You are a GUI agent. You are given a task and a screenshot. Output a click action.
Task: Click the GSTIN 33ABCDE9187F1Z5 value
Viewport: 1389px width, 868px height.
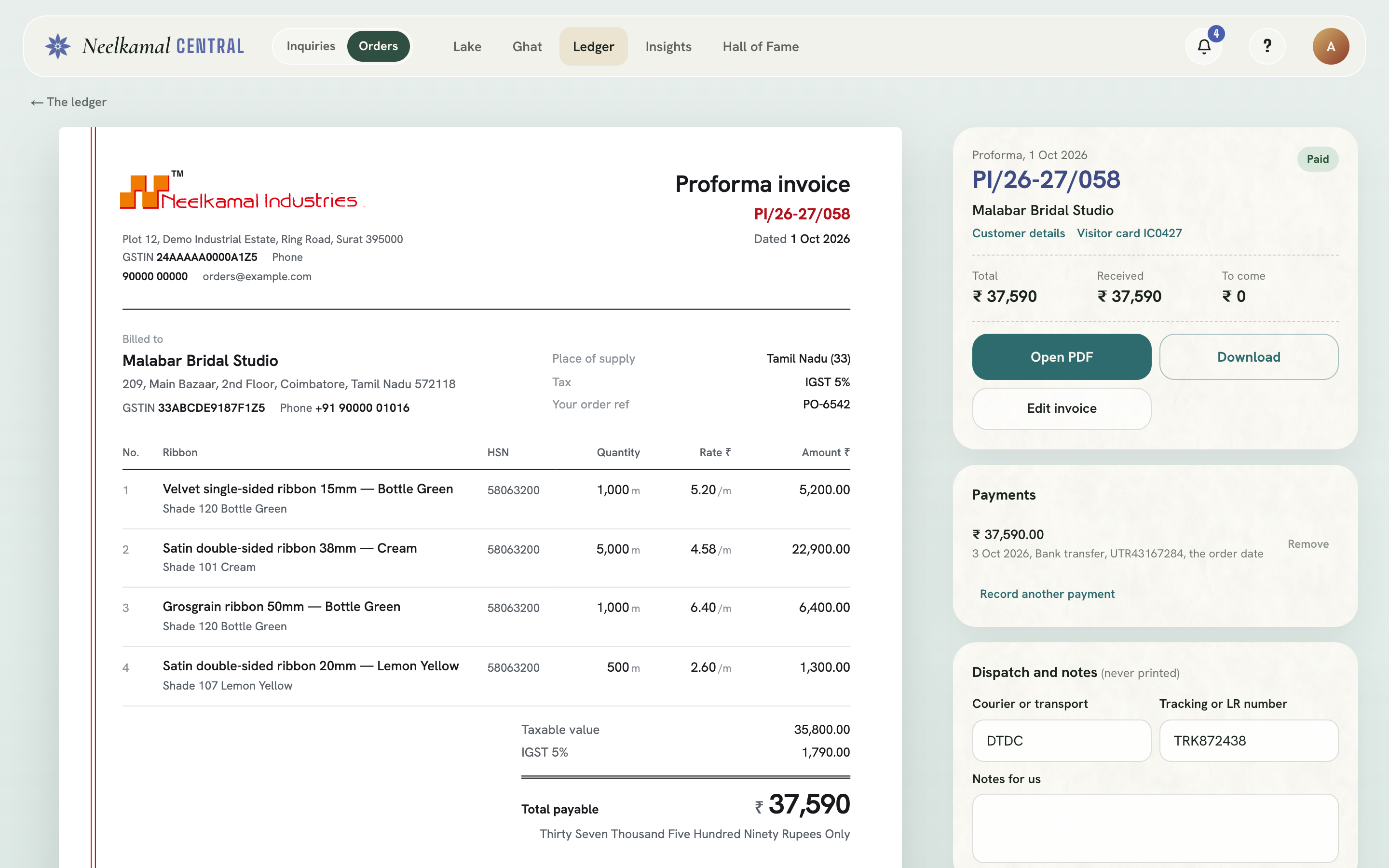211,408
